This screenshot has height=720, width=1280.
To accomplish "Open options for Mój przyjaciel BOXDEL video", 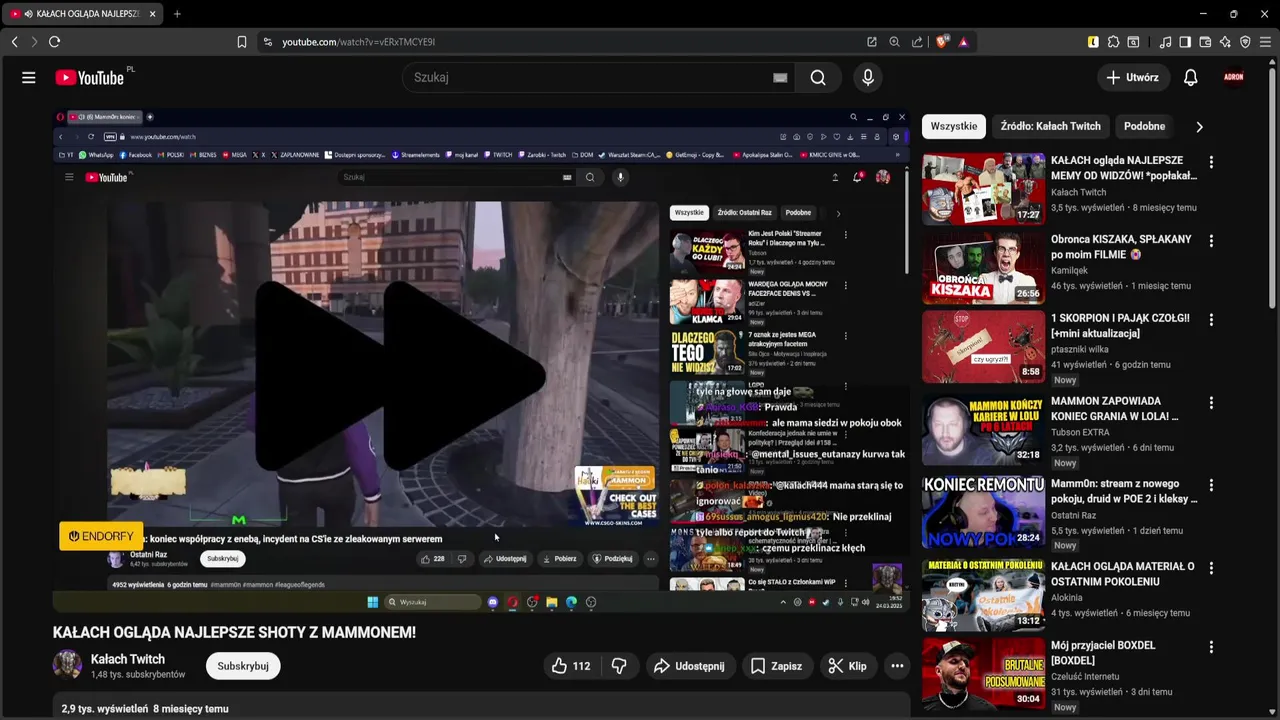I will (x=1211, y=647).
